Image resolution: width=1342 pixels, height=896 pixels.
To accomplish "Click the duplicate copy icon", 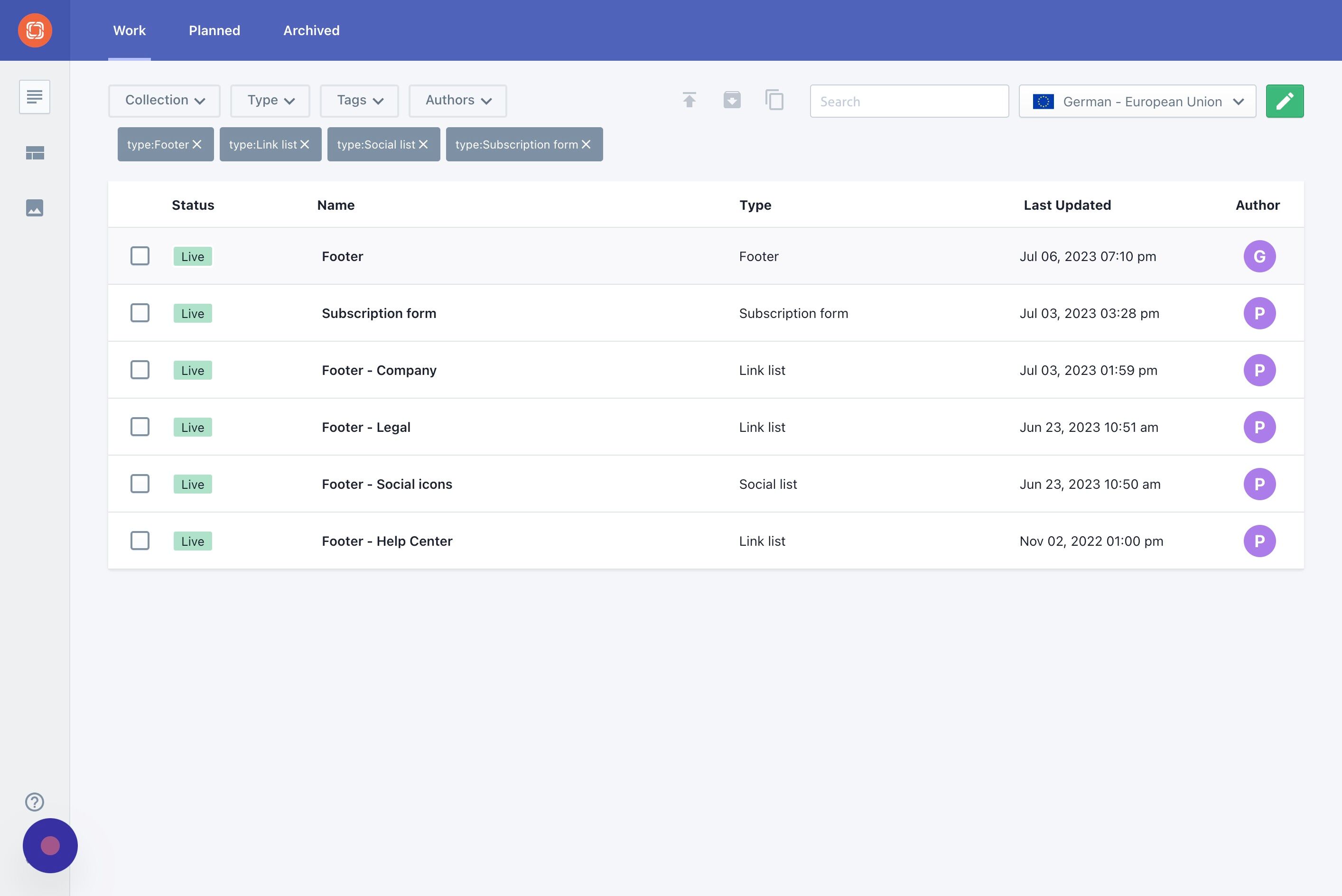I will click(x=775, y=100).
